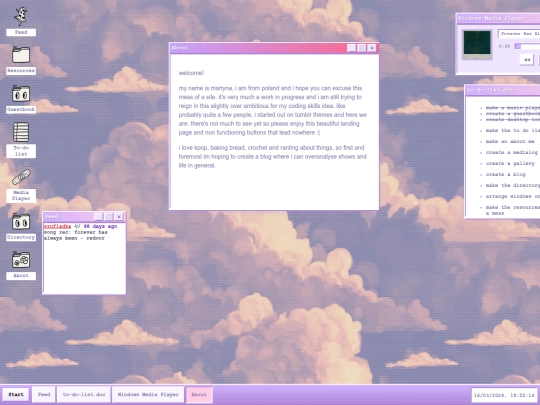Open the Resources folder icon
The height and width of the screenshot is (405, 540).
point(21,60)
